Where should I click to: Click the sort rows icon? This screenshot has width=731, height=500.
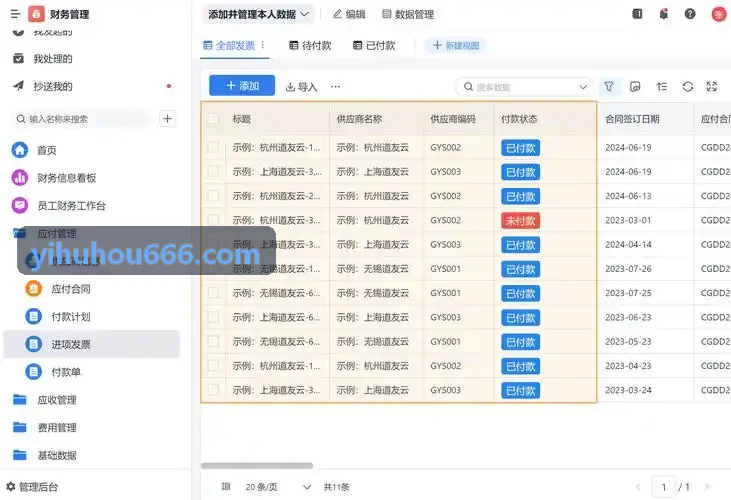tap(662, 87)
